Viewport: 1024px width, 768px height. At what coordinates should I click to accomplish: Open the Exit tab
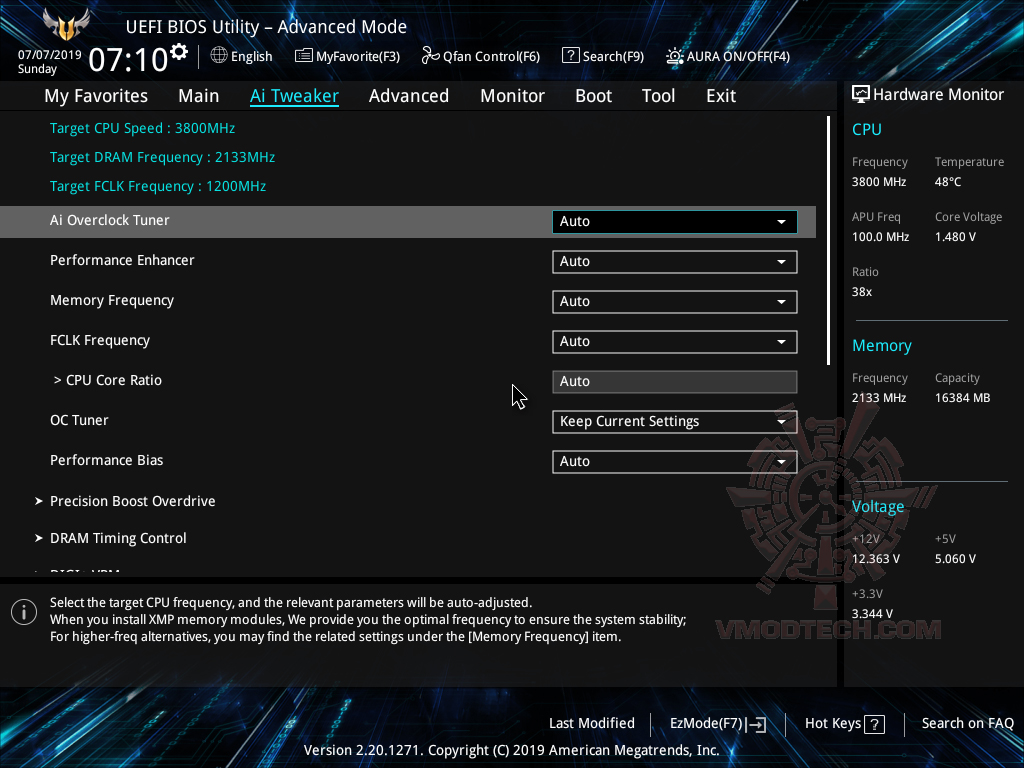coord(721,96)
